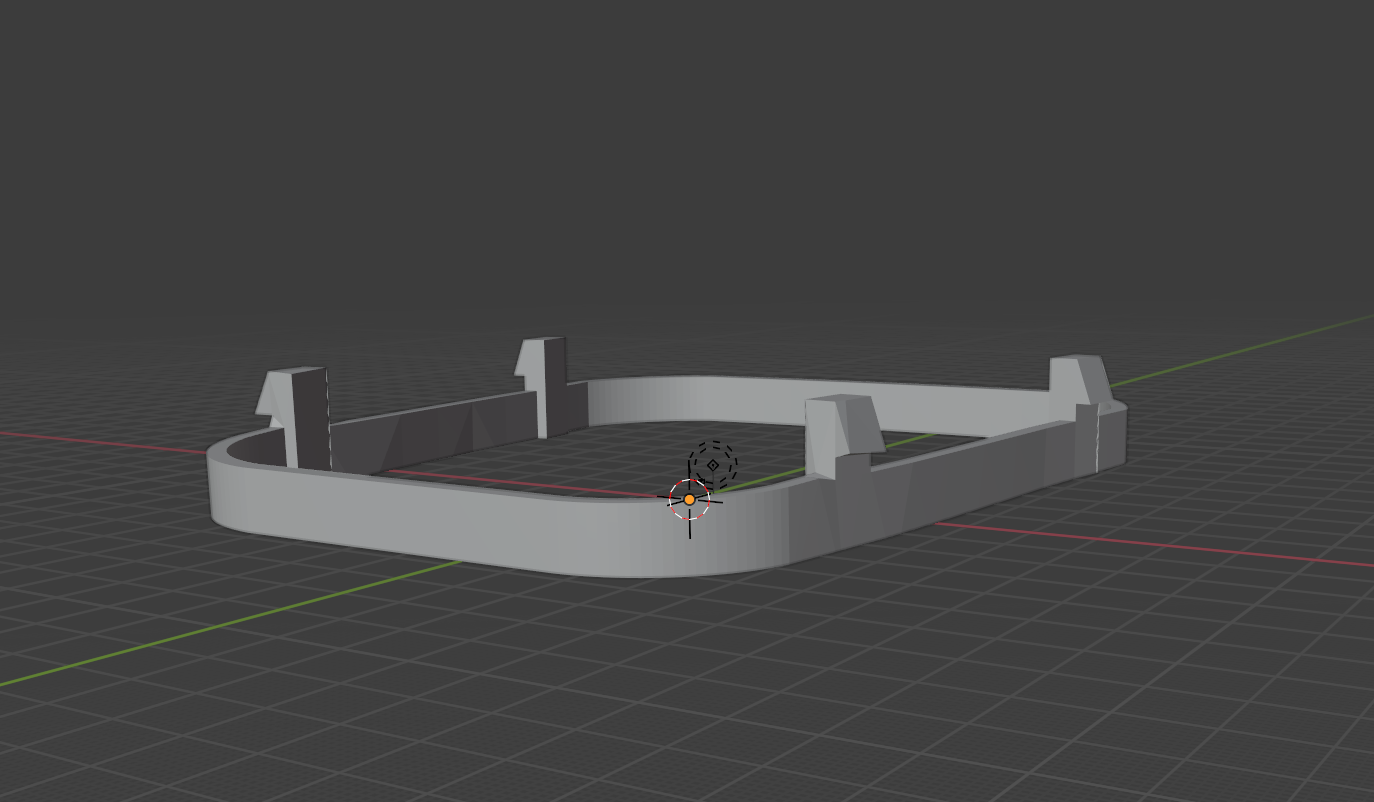Screen dimensions: 1374x802
Task: Select the back-left upright post of frame
Action: pos(547,384)
